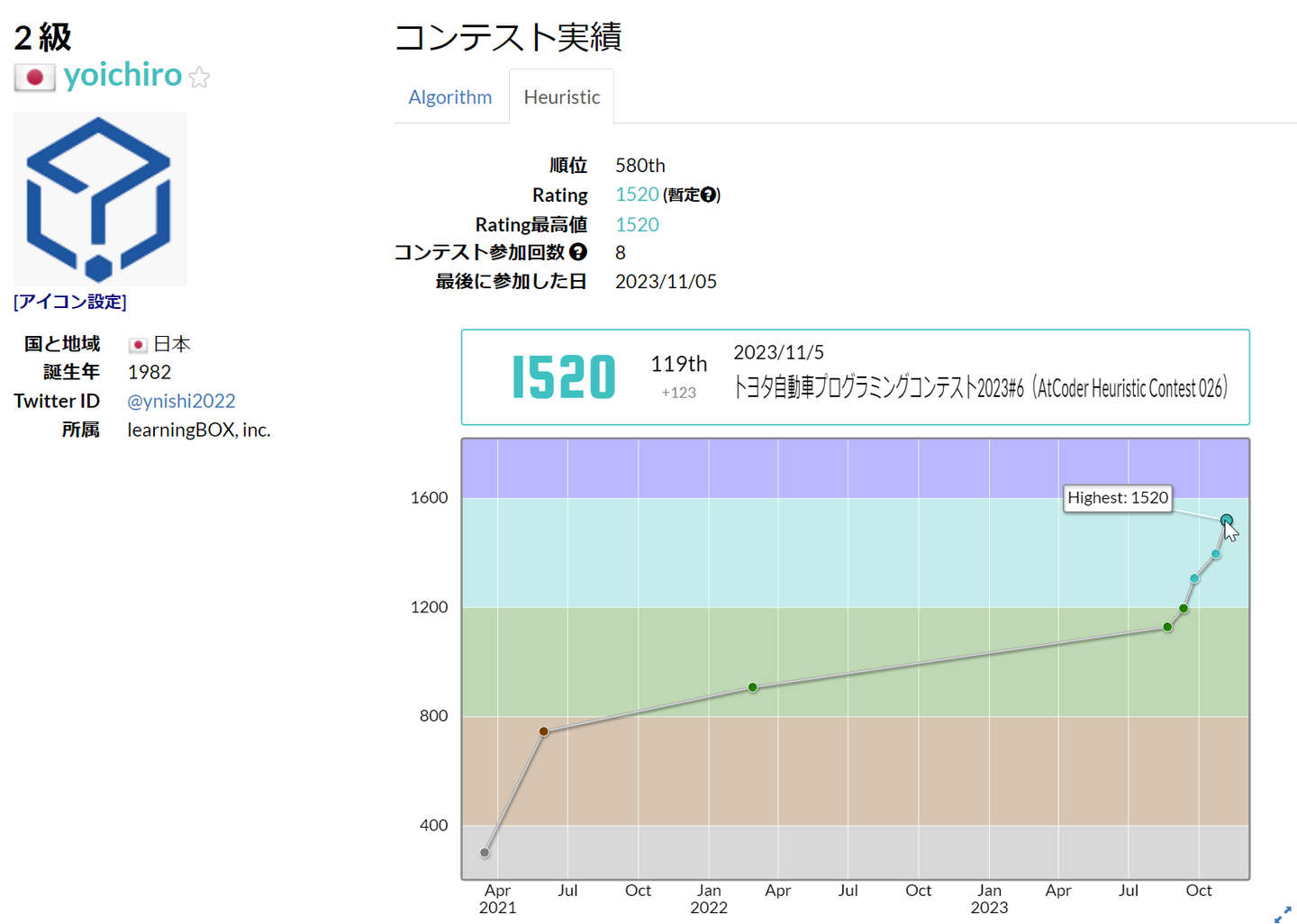Click the AtCoder Heuristic Contest 026 title
Image resolution: width=1297 pixels, height=924 pixels.
980,388
